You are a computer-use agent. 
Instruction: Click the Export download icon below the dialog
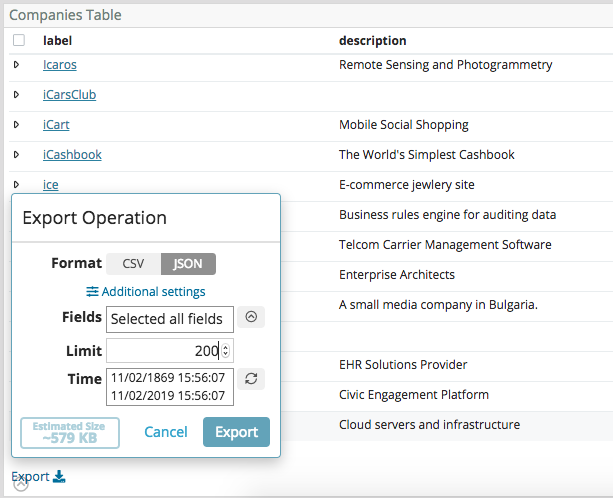click(x=59, y=477)
